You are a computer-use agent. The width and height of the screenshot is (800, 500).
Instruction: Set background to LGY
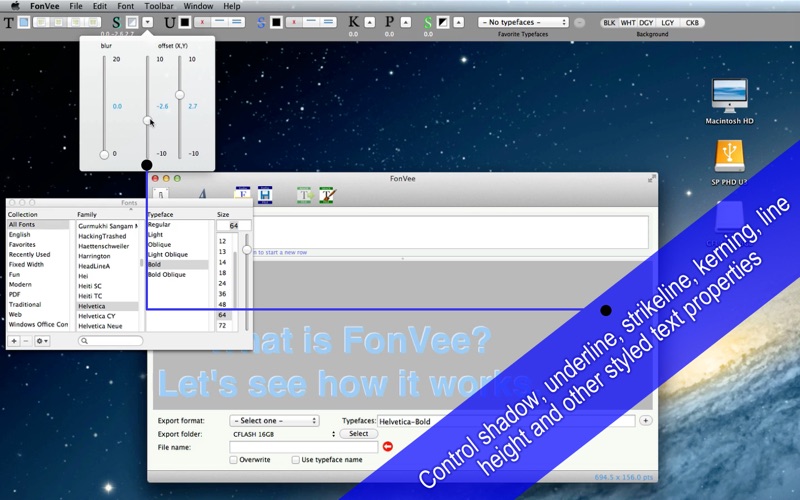668,22
